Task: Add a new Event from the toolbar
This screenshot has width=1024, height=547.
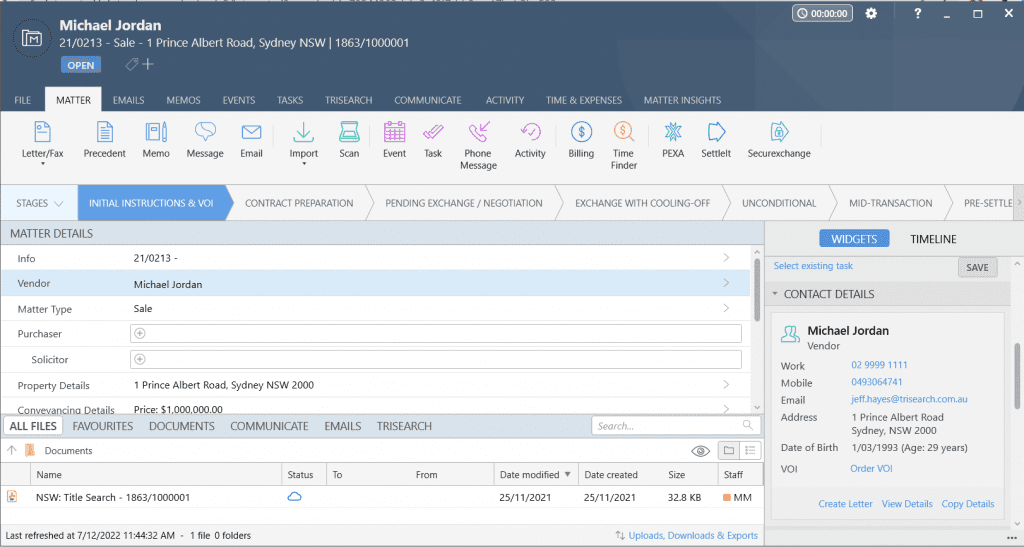Action: 394,132
